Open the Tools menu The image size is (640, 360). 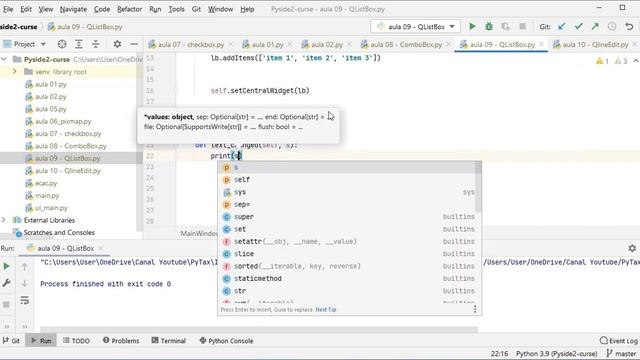[176, 9]
